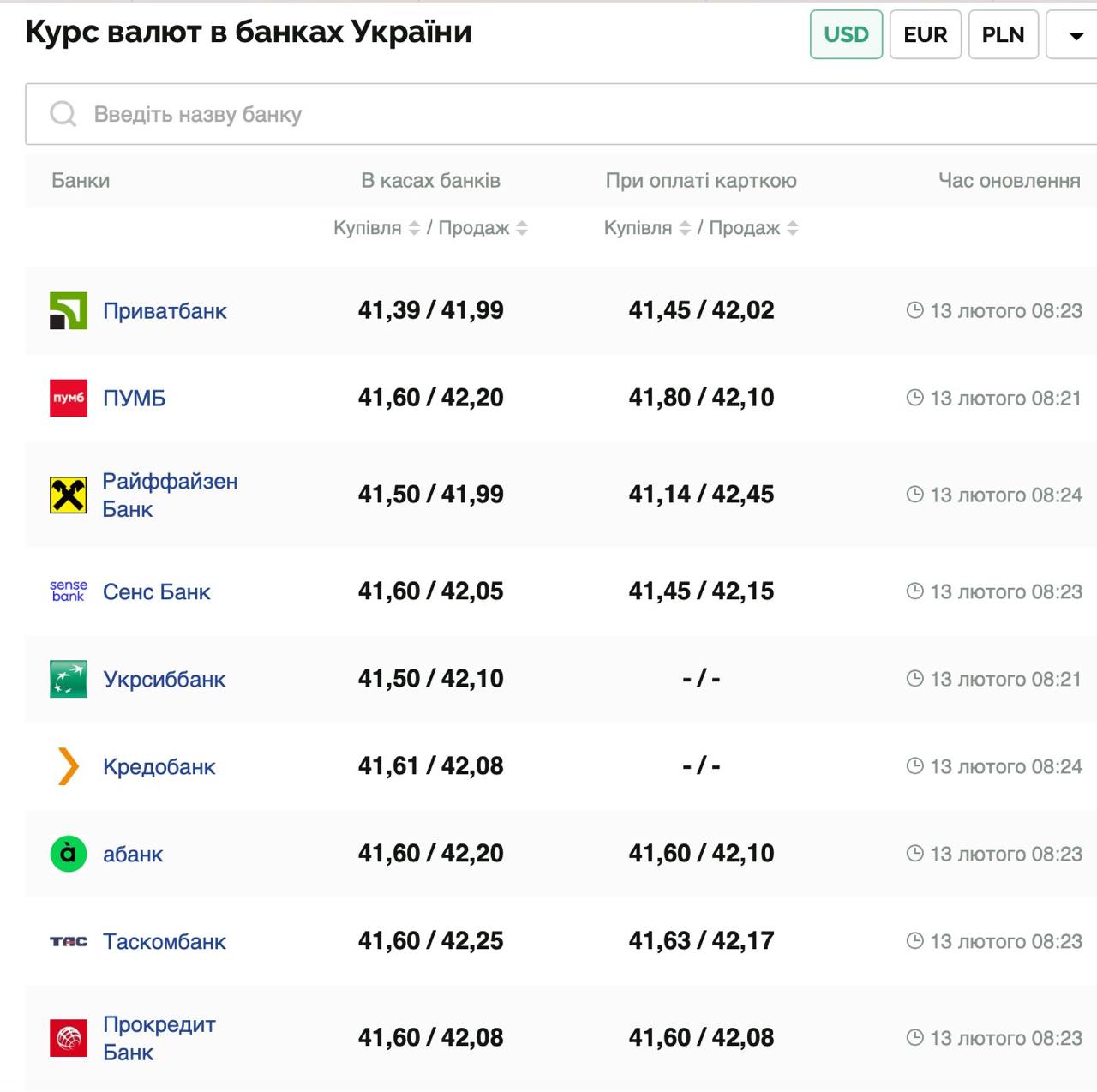Click the orange Кредобанк chevron logo
Screen dimensions: 1097x1092
tap(69, 766)
